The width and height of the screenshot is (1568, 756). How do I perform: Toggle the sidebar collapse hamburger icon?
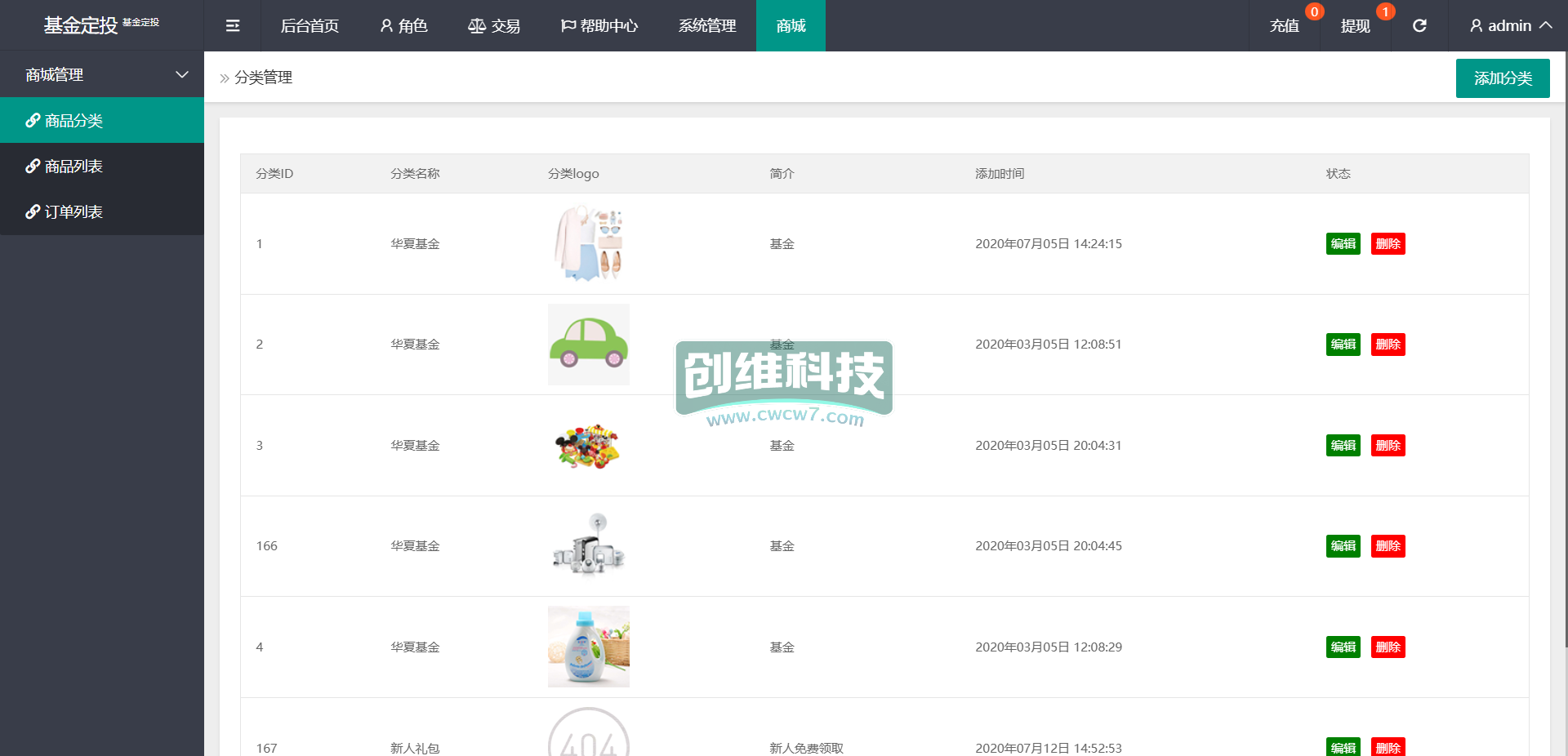(x=233, y=26)
